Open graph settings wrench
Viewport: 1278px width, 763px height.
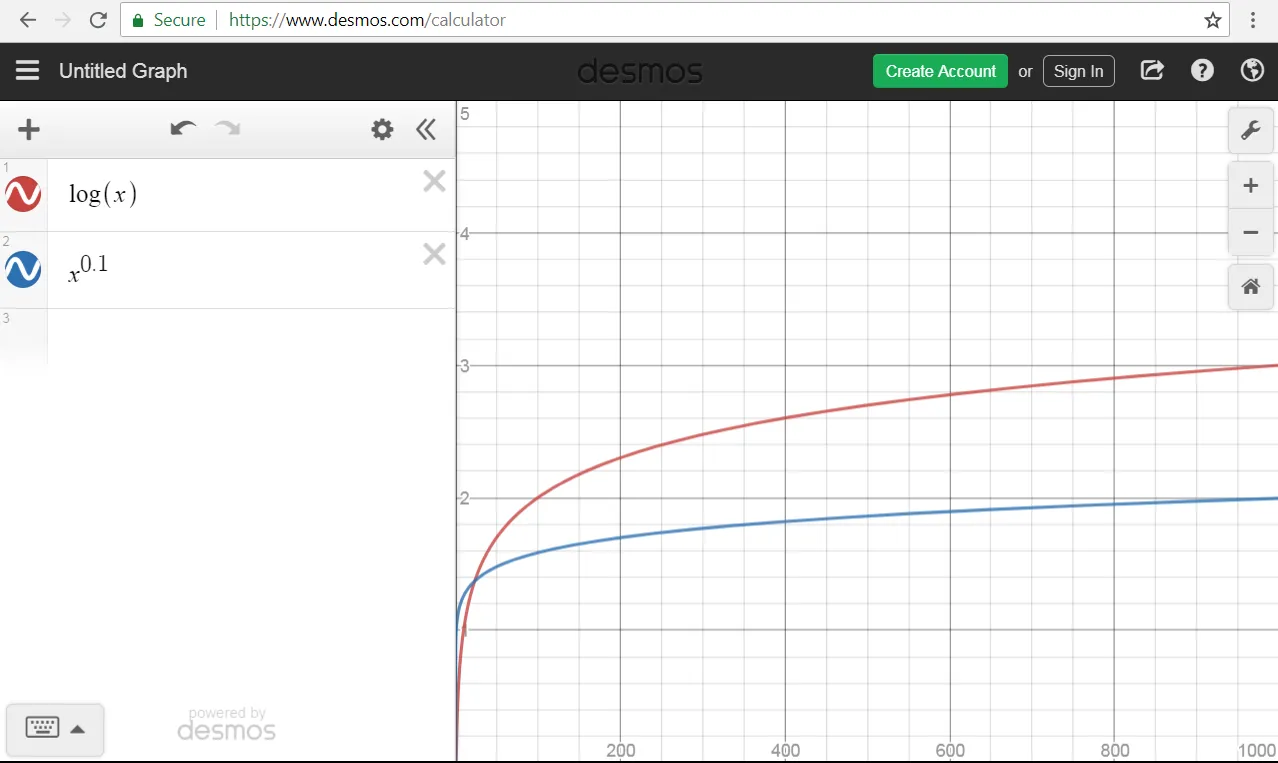[x=1250, y=131]
